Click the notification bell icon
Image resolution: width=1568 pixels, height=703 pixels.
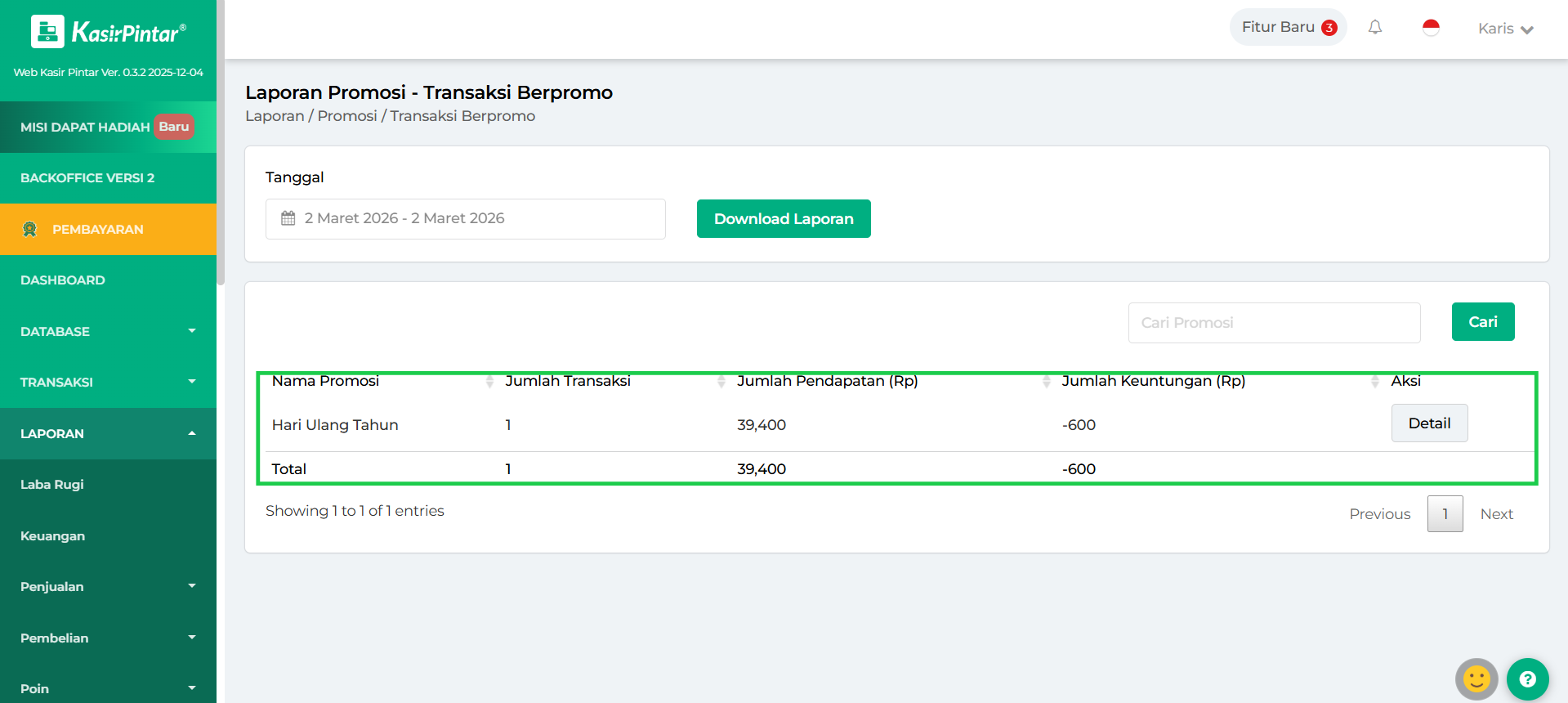click(1375, 28)
